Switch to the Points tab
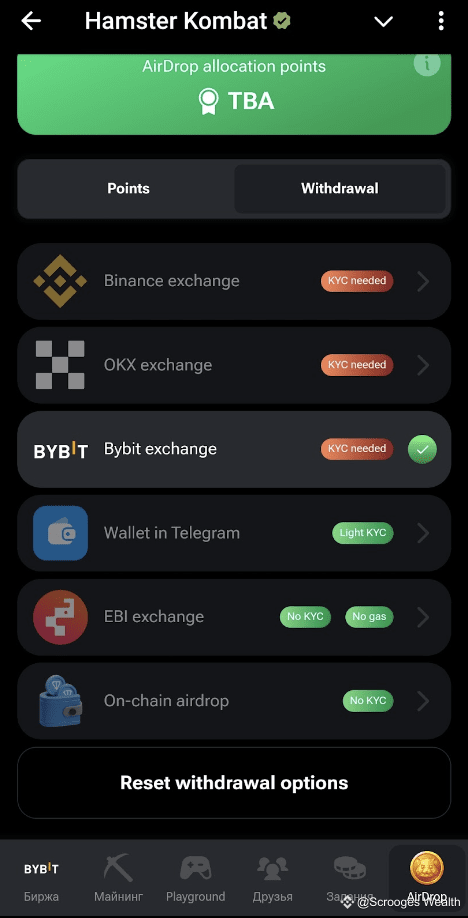The image size is (468, 918). pos(128,189)
